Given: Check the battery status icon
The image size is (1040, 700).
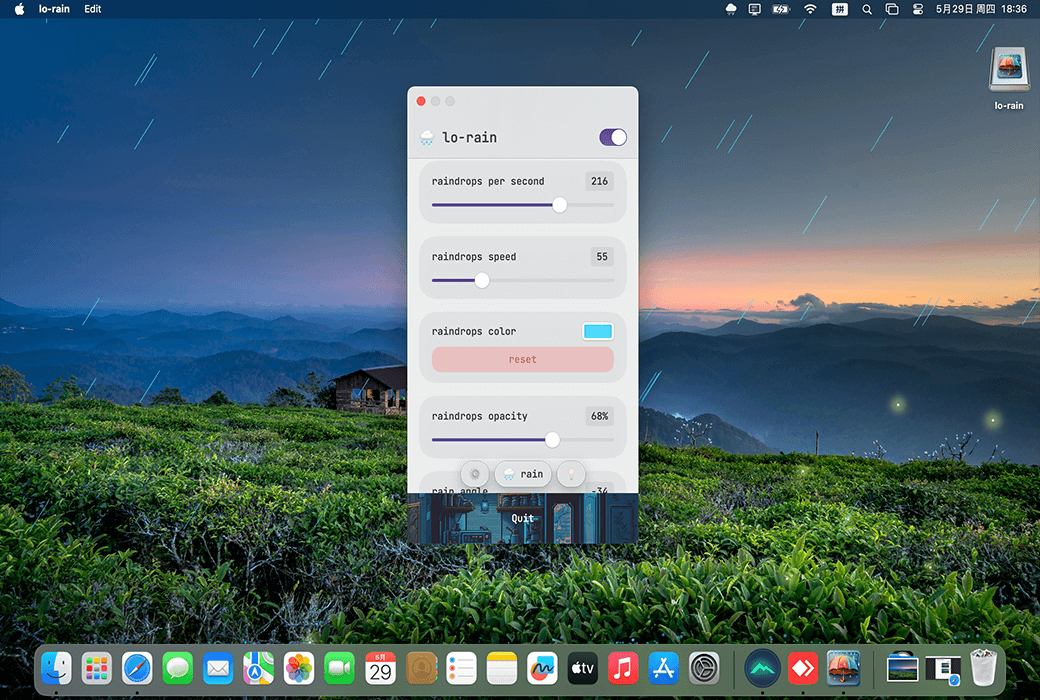Looking at the screenshot, I should coord(781,9).
